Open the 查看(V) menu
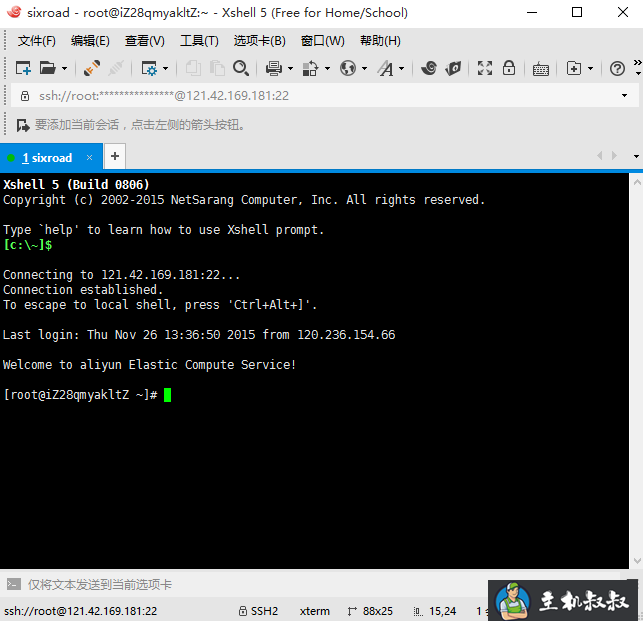Screen dimensions: 643x621 coord(144,41)
